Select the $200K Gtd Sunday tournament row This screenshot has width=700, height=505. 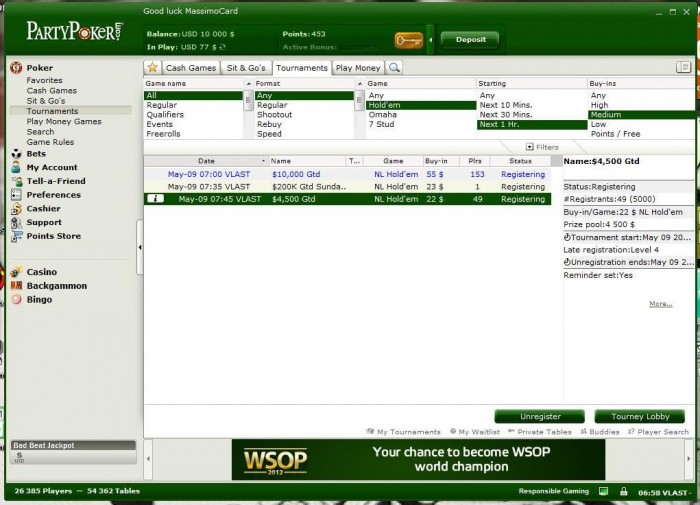click(x=347, y=187)
